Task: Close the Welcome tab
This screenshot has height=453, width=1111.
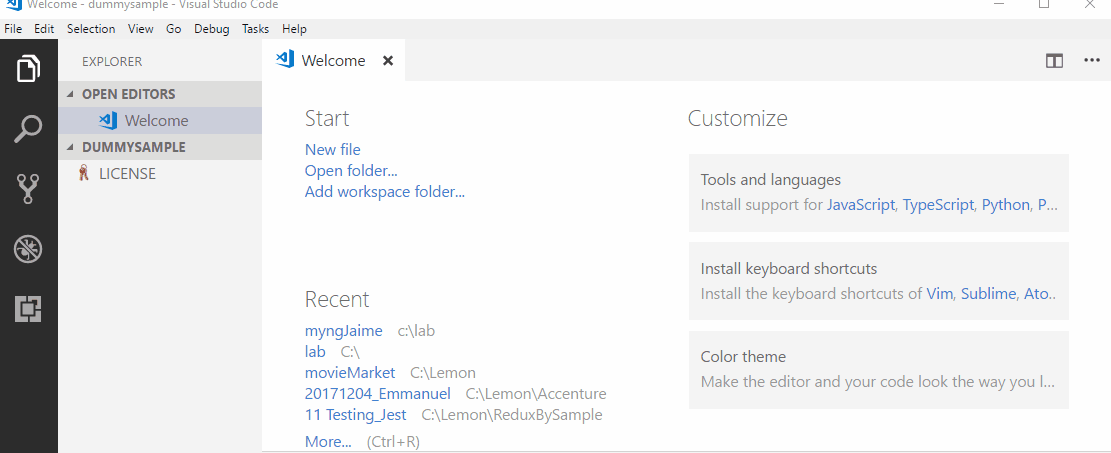Action: [x=388, y=61]
